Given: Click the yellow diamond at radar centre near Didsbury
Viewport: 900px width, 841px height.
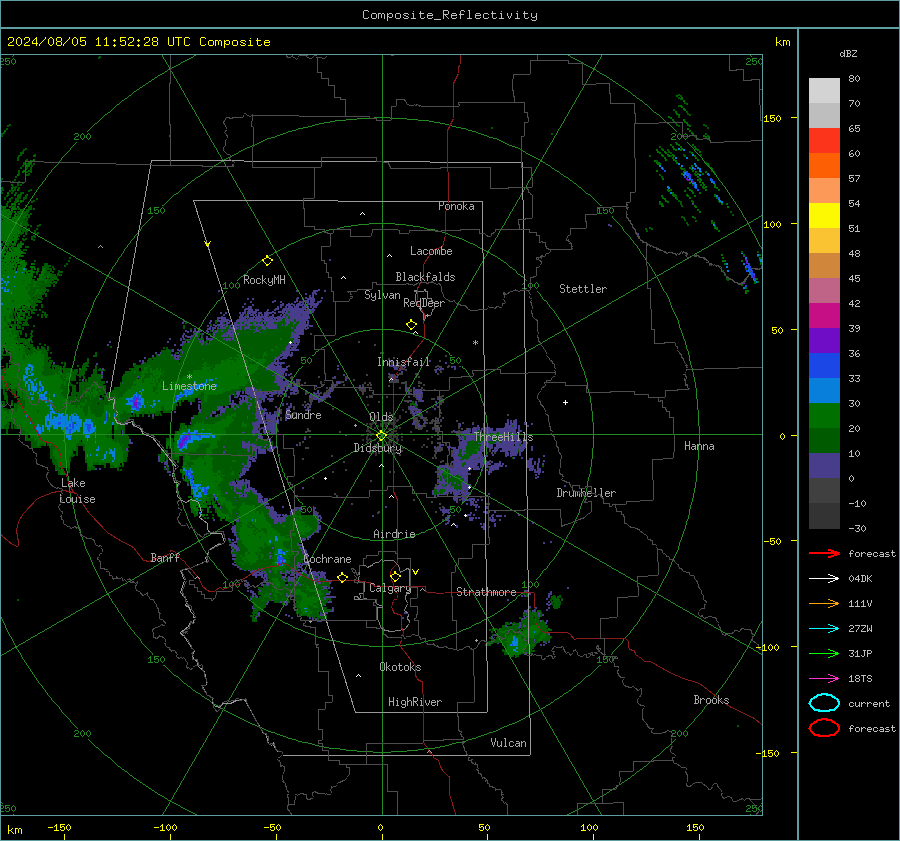Looking at the screenshot, I should pyautogui.click(x=381, y=436).
